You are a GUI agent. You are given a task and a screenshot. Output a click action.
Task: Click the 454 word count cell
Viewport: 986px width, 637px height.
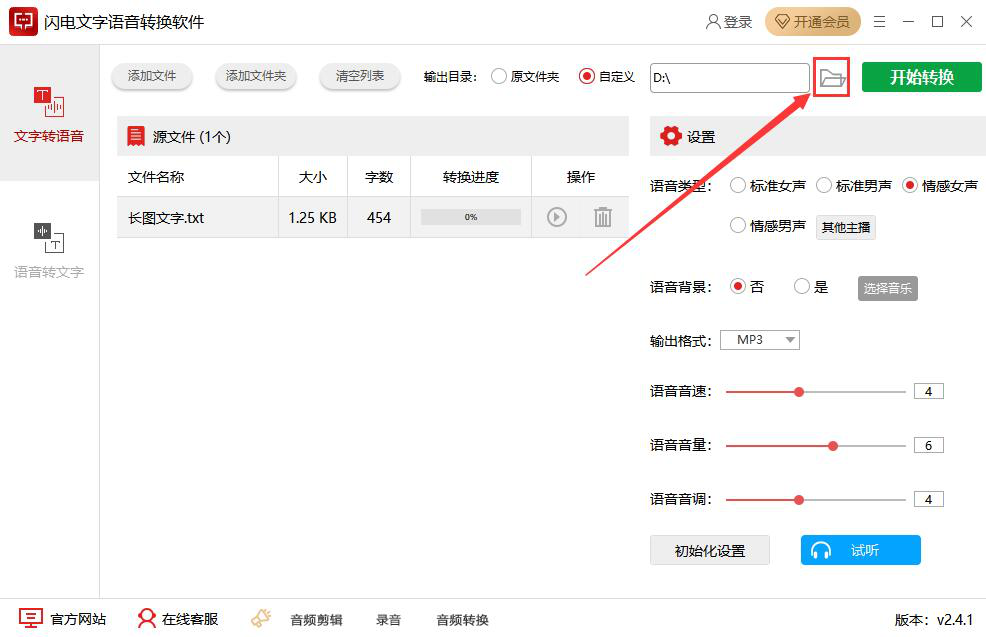pos(379,218)
